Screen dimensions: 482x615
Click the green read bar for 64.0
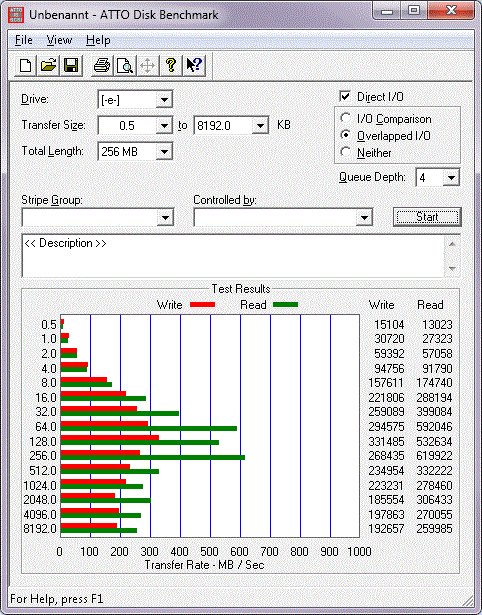[x=149, y=428]
